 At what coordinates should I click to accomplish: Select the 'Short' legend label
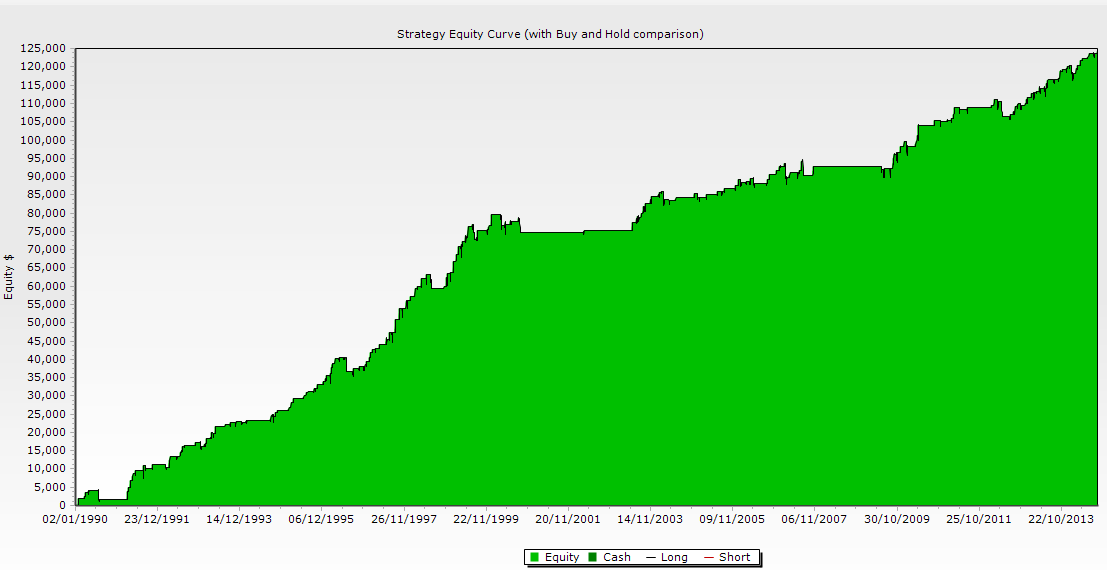click(x=734, y=557)
